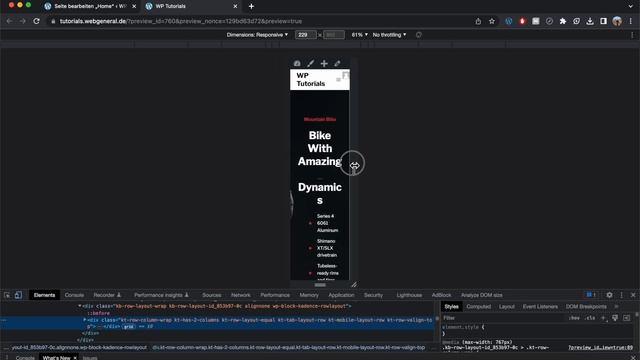
Task: Edit the viewport width field 229
Action: (305, 35)
